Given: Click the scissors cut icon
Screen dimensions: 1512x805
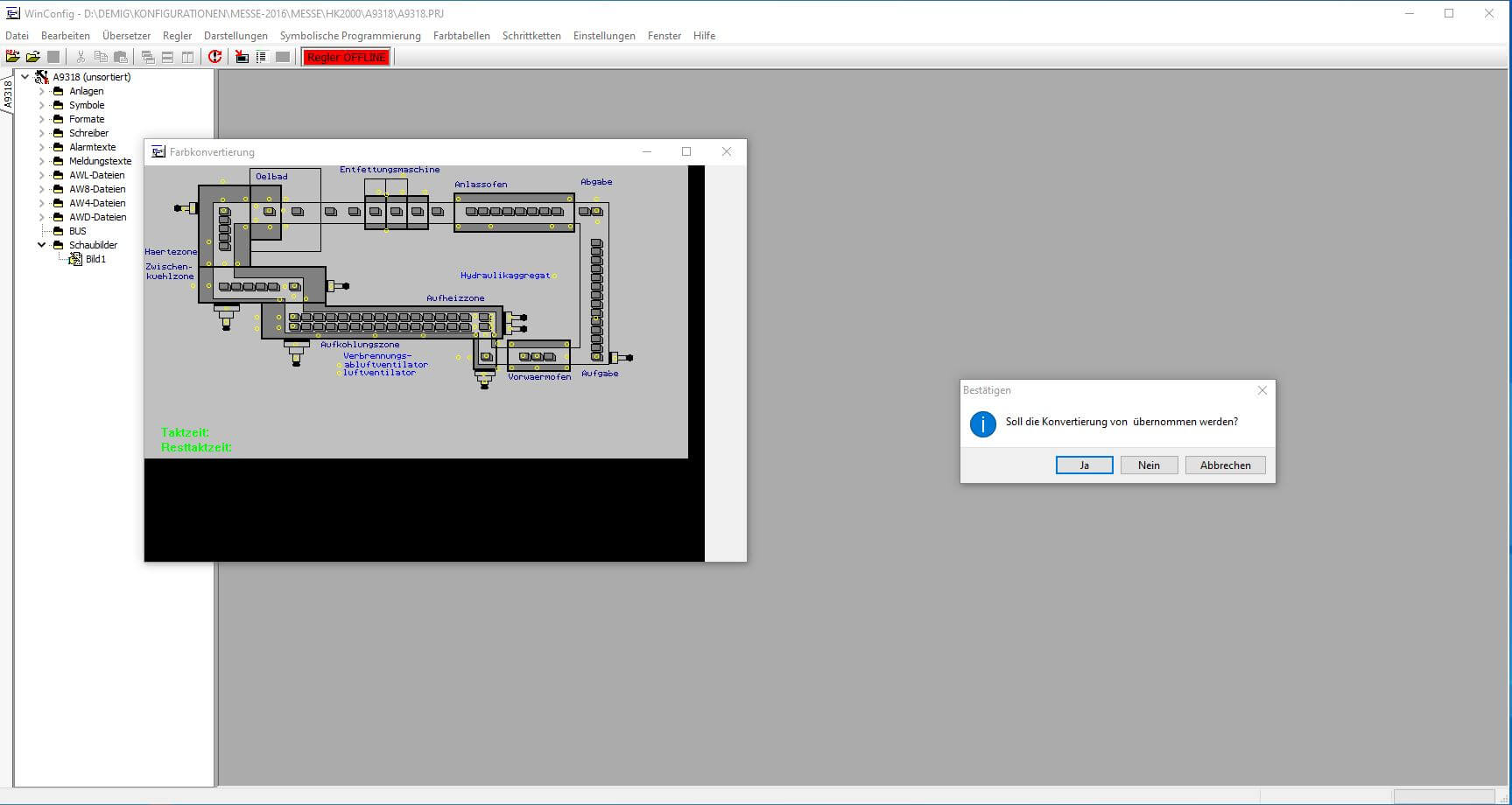Looking at the screenshot, I should click(x=81, y=57).
